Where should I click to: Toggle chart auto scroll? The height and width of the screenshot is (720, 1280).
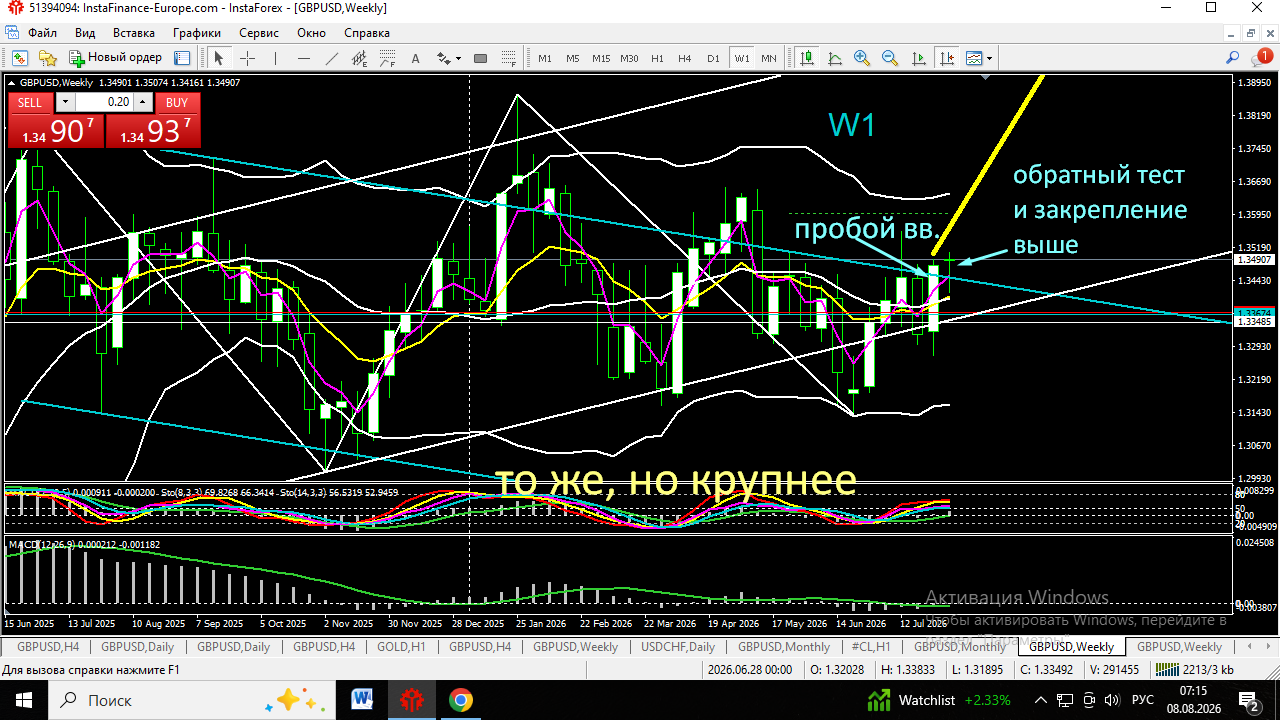coord(919,58)
